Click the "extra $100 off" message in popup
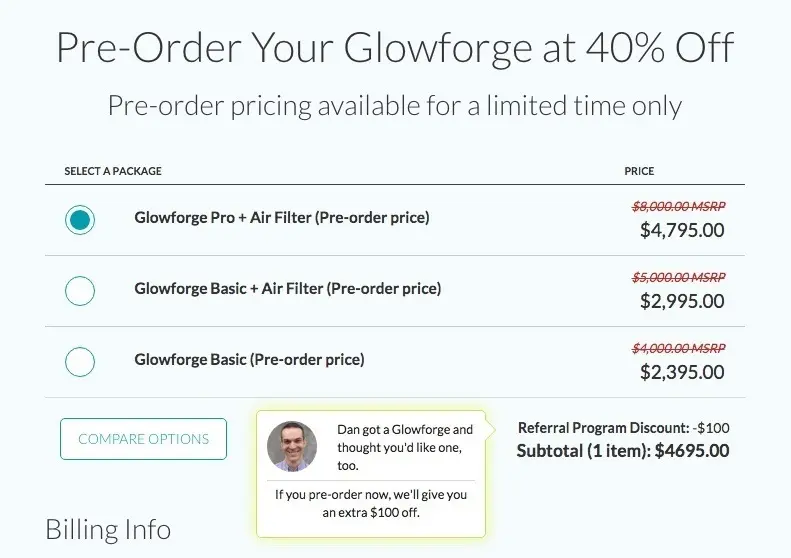Screen dimensions: 791x558 point(371,503)
